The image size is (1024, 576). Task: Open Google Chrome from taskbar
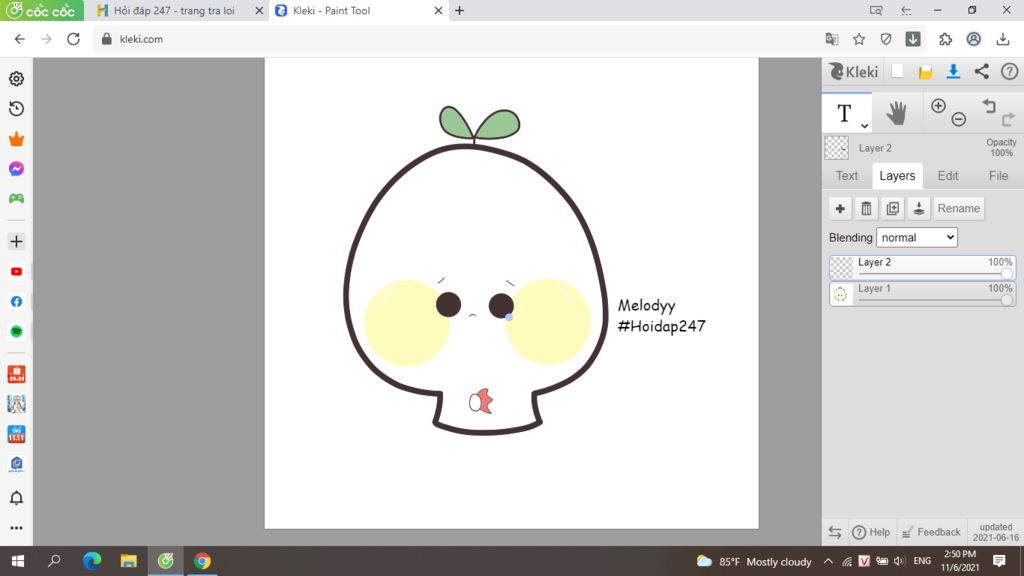(202, 561)
